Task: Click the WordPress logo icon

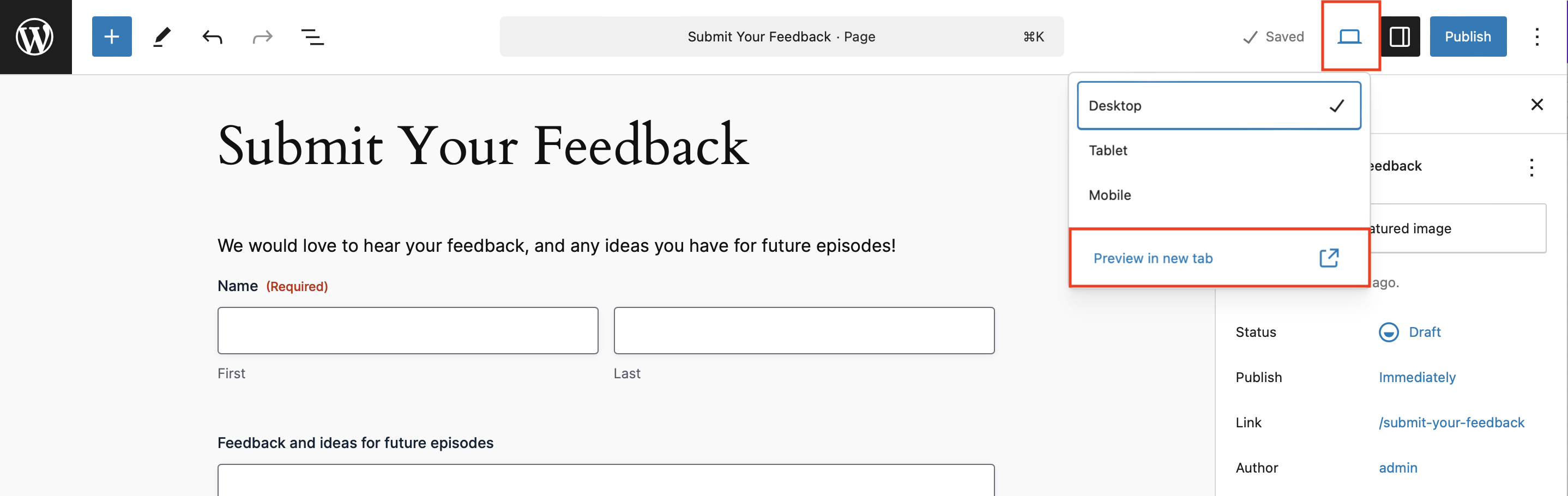Action: click(35, 37)
